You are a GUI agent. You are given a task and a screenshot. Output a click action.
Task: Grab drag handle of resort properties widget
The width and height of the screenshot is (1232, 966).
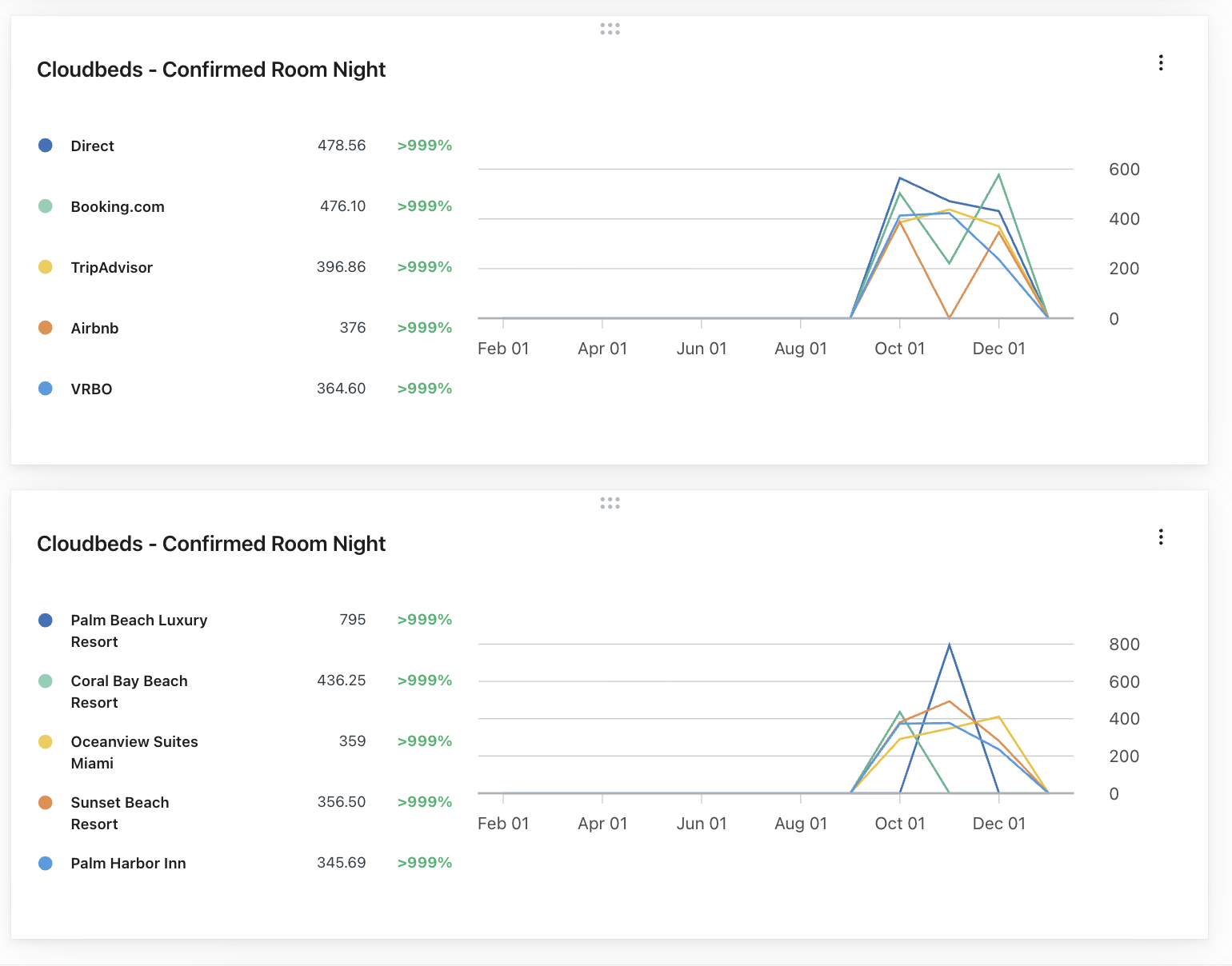pos(610,503)
